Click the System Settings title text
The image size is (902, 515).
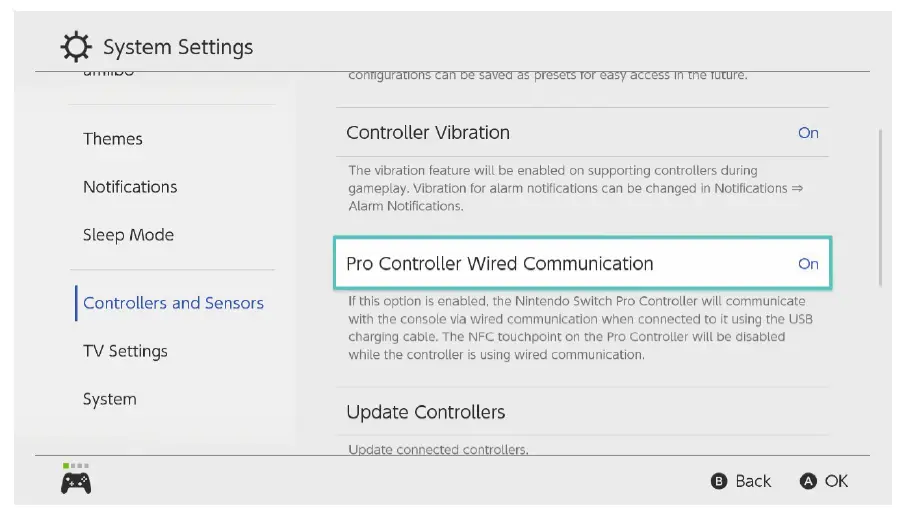tap(178, 47)
